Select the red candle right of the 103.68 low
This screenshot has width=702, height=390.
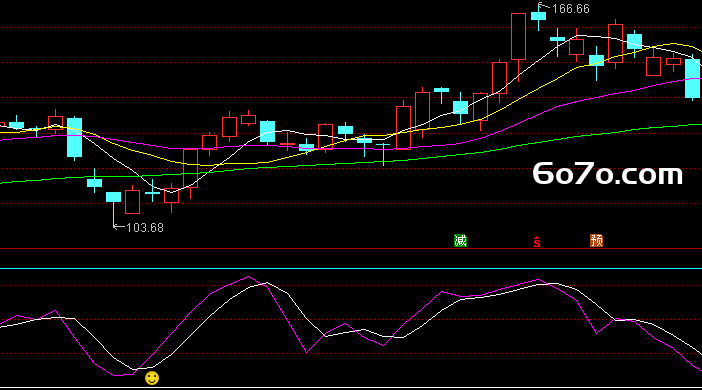133,202
